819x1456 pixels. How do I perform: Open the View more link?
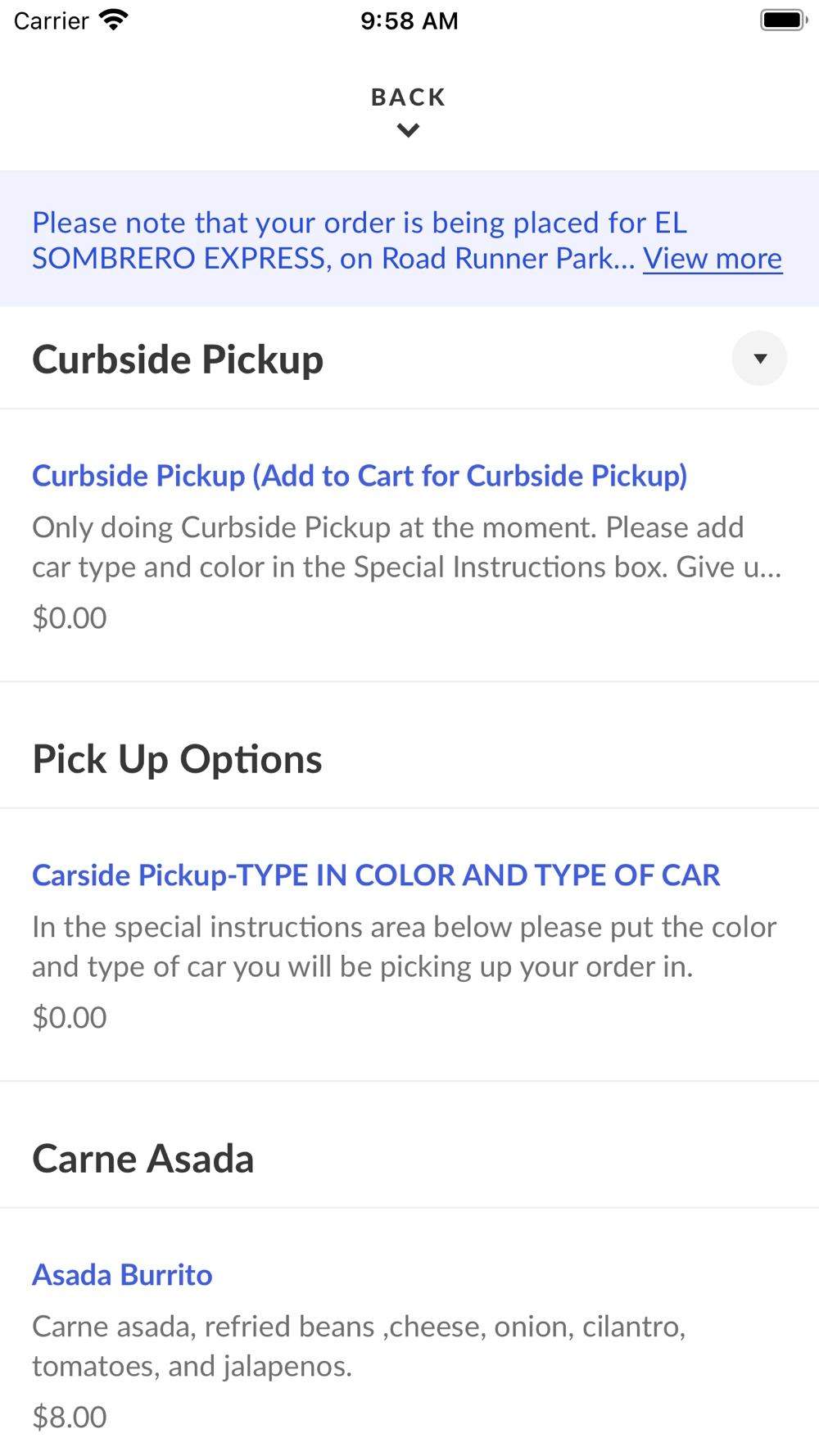(712, 259)
